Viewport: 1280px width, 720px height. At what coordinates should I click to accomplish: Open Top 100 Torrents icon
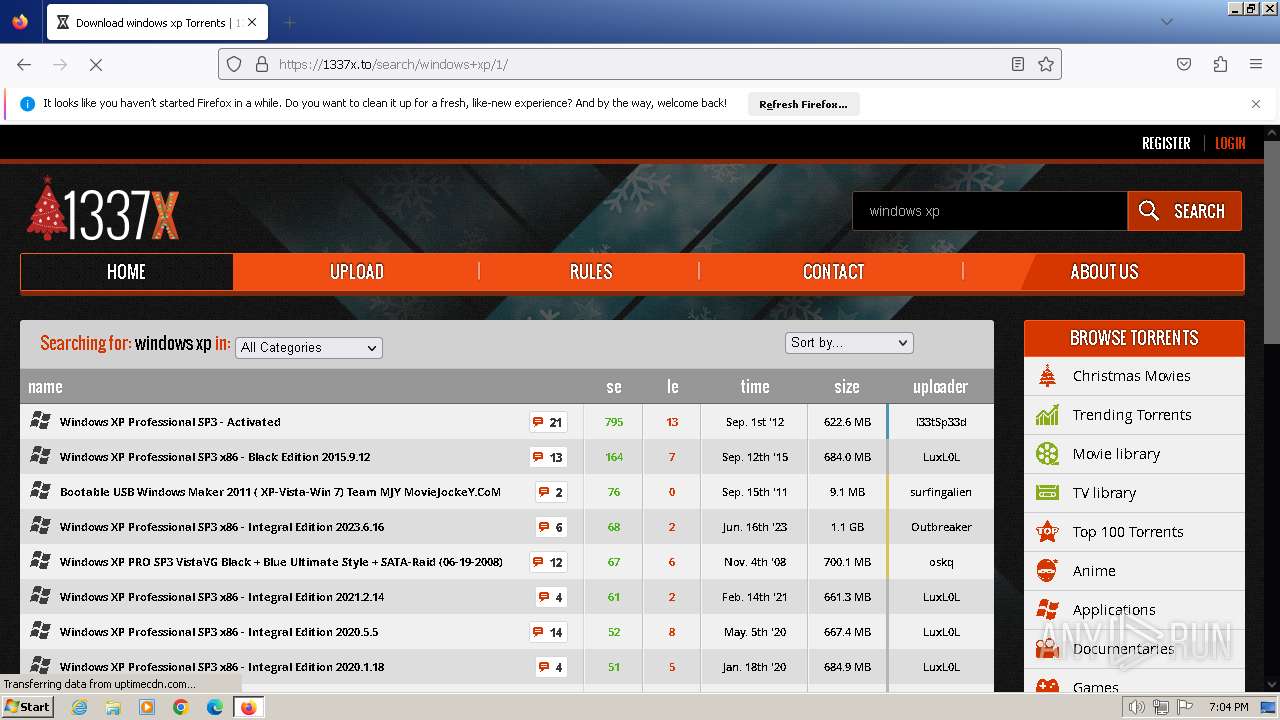point(1047,531)
